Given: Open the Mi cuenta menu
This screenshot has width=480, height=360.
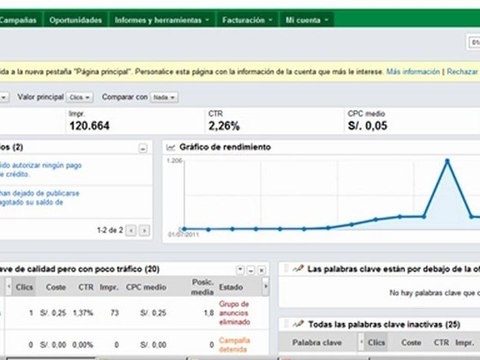Looking at the screenshot, I should click(307, 20).
